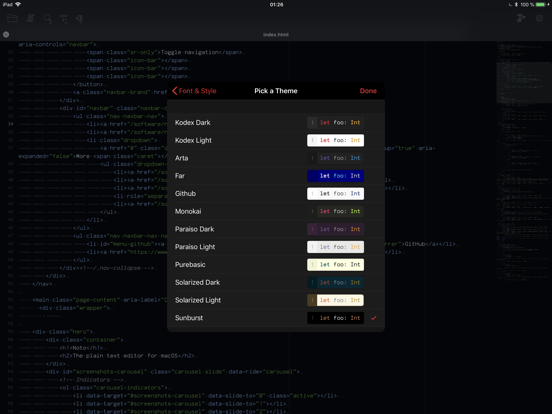Click the 'plain text editor for macOS' line
Image resolution: width=552 pixels, height=414 pixels.
[127, 356]
